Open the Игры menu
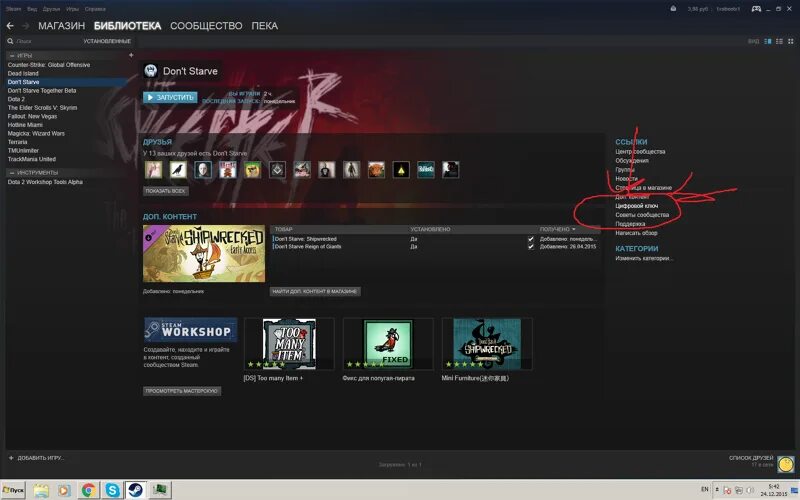 tap(72, 9)
